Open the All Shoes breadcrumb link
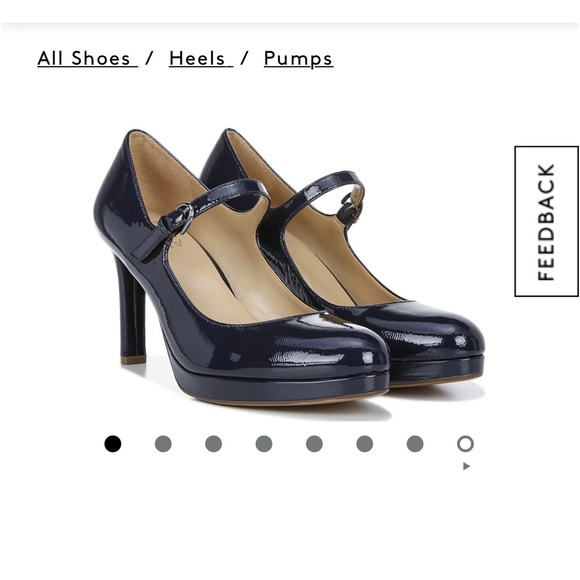Image resolution: width=580 pixels, height=580 pixels. click(x=87, y=58)
